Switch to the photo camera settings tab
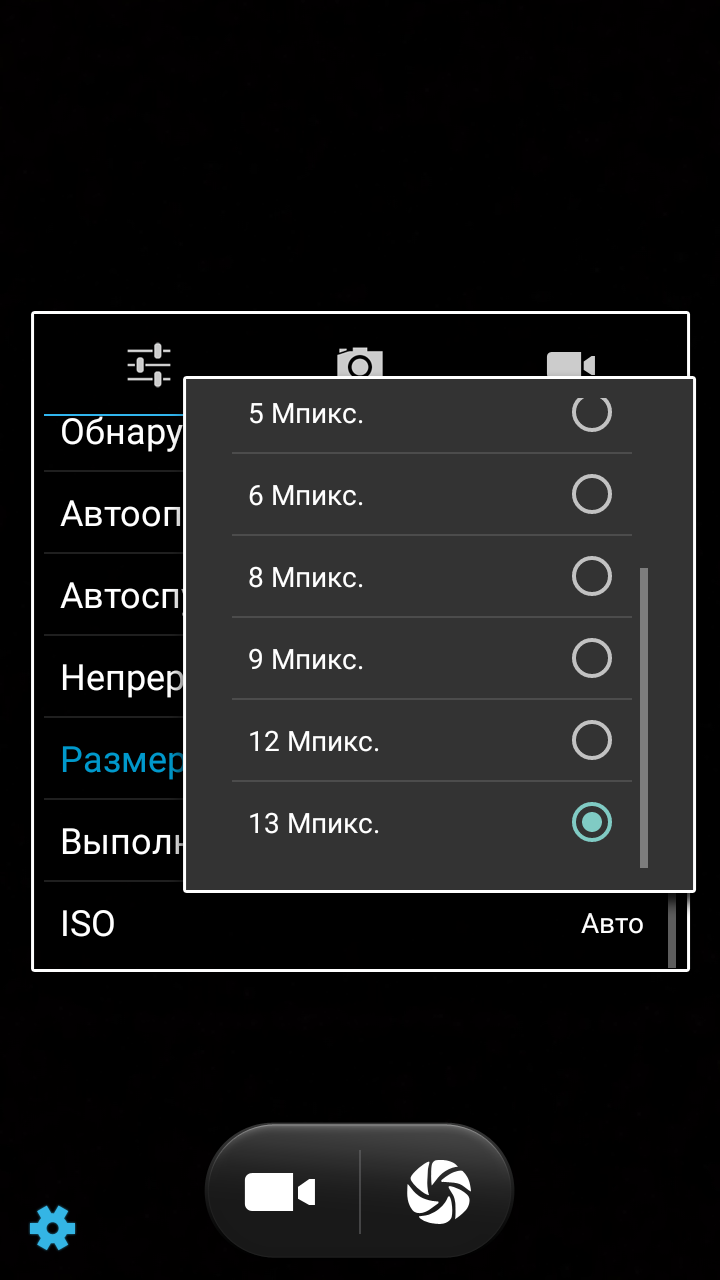 [x=360, y=362]
